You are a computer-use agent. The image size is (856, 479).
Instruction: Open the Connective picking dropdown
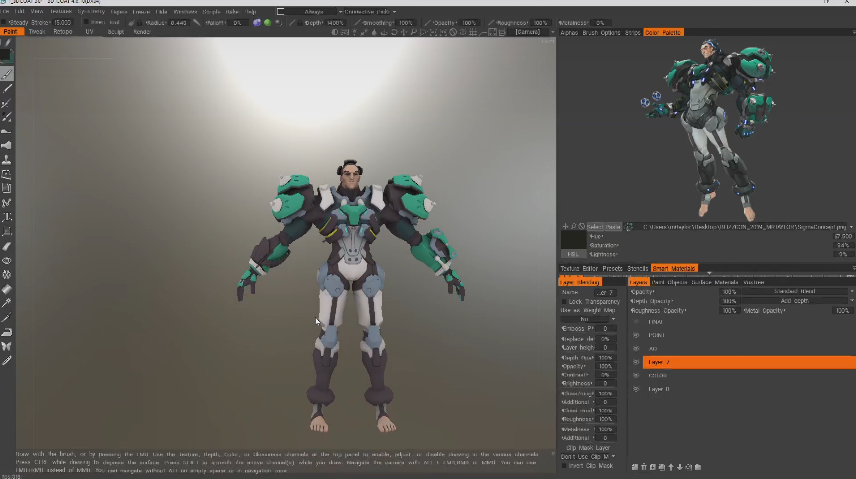pyautogui.click(x=371, y=11)
